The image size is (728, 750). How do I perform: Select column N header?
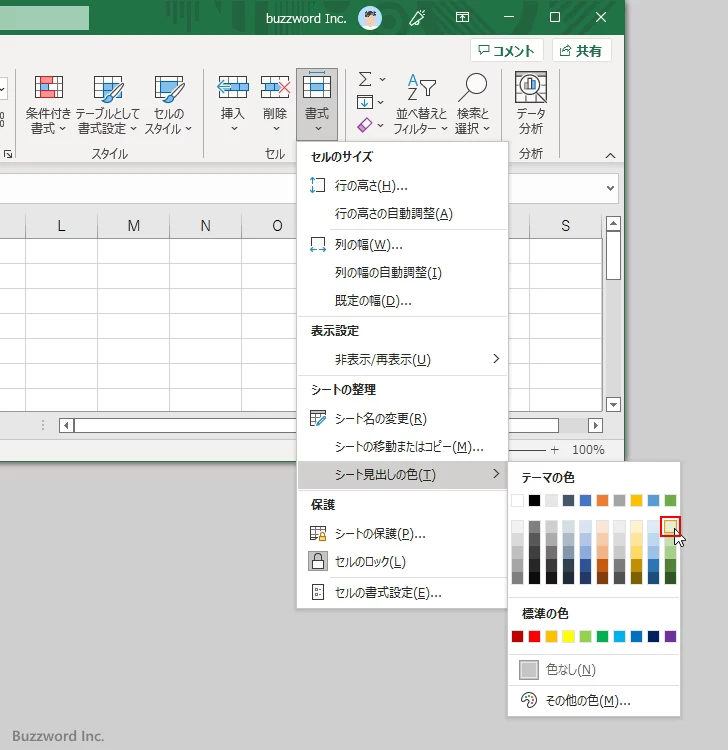pyautogui.click(x=205, y=226)
